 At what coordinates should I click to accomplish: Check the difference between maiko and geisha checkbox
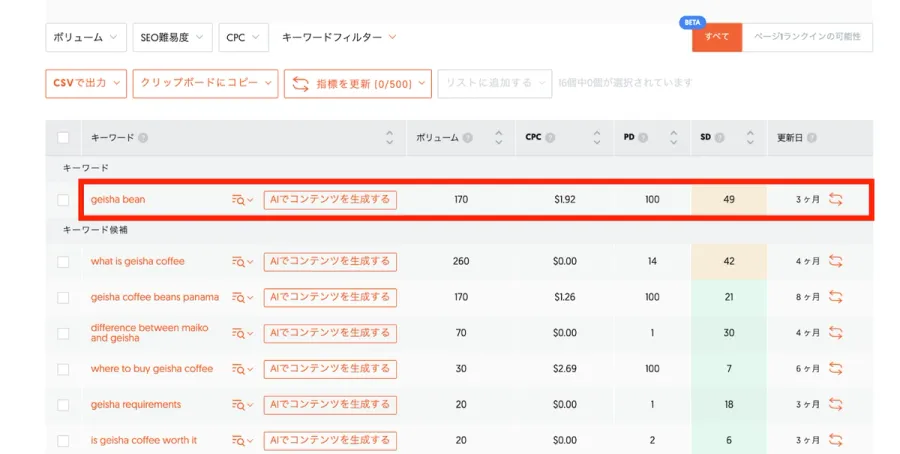63,333
